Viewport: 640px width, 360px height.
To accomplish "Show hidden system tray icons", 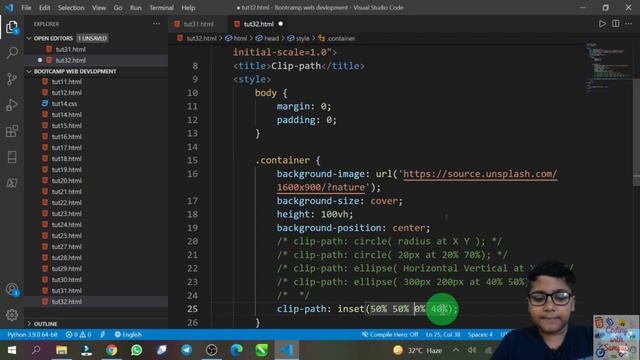I will 456,350.
